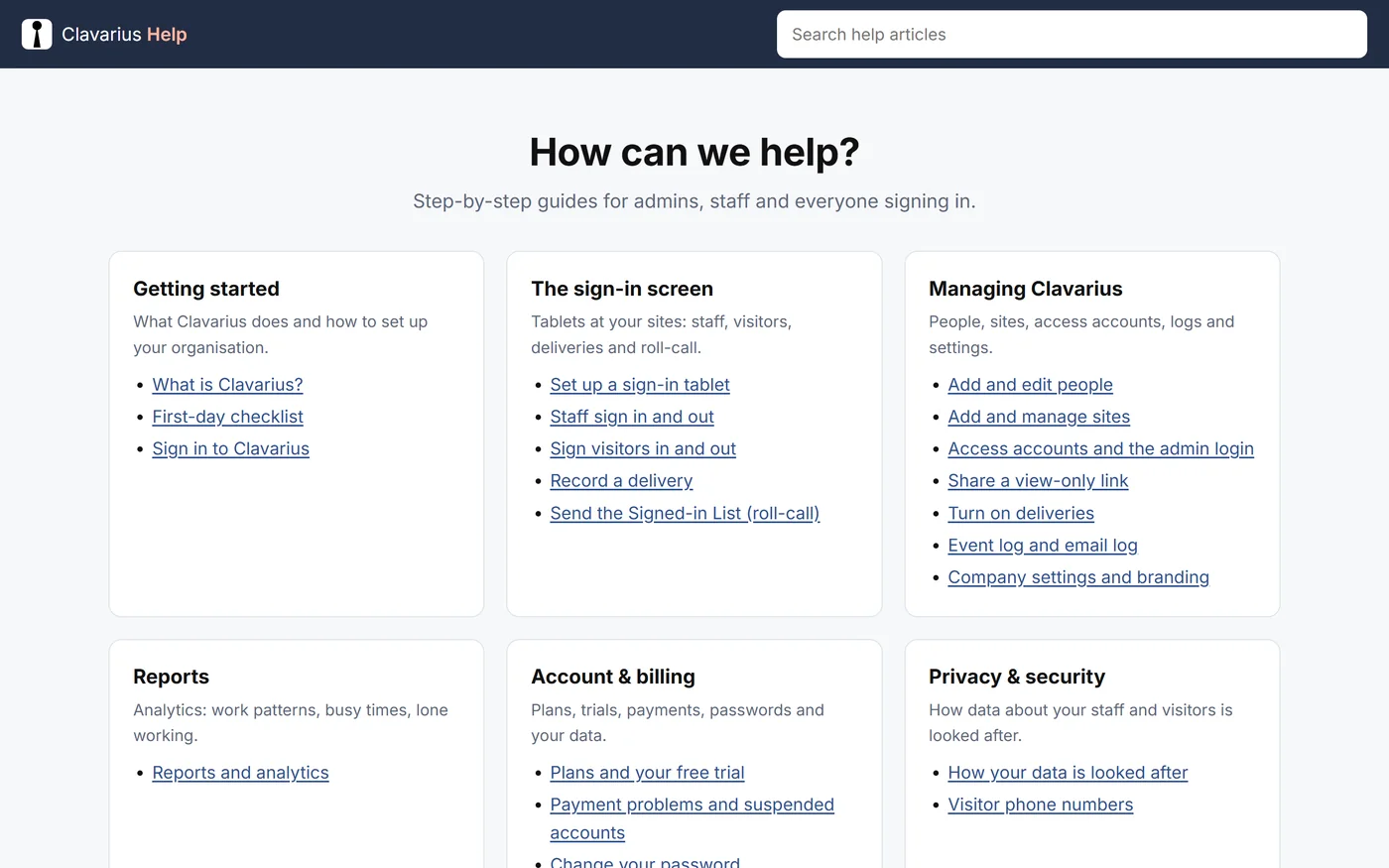Open Company settings and branding article
This screenshot has width=1389, height=868.
1078,577
